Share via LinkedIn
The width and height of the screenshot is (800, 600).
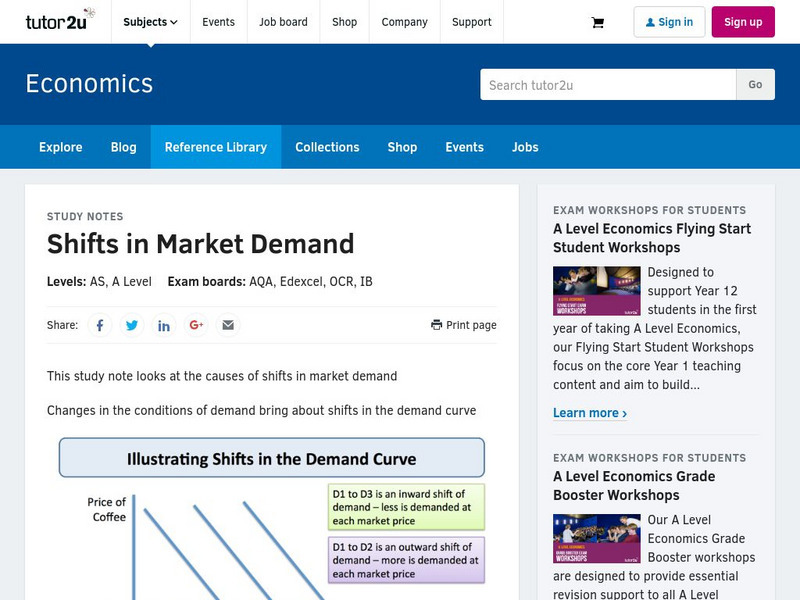(163, 324)
